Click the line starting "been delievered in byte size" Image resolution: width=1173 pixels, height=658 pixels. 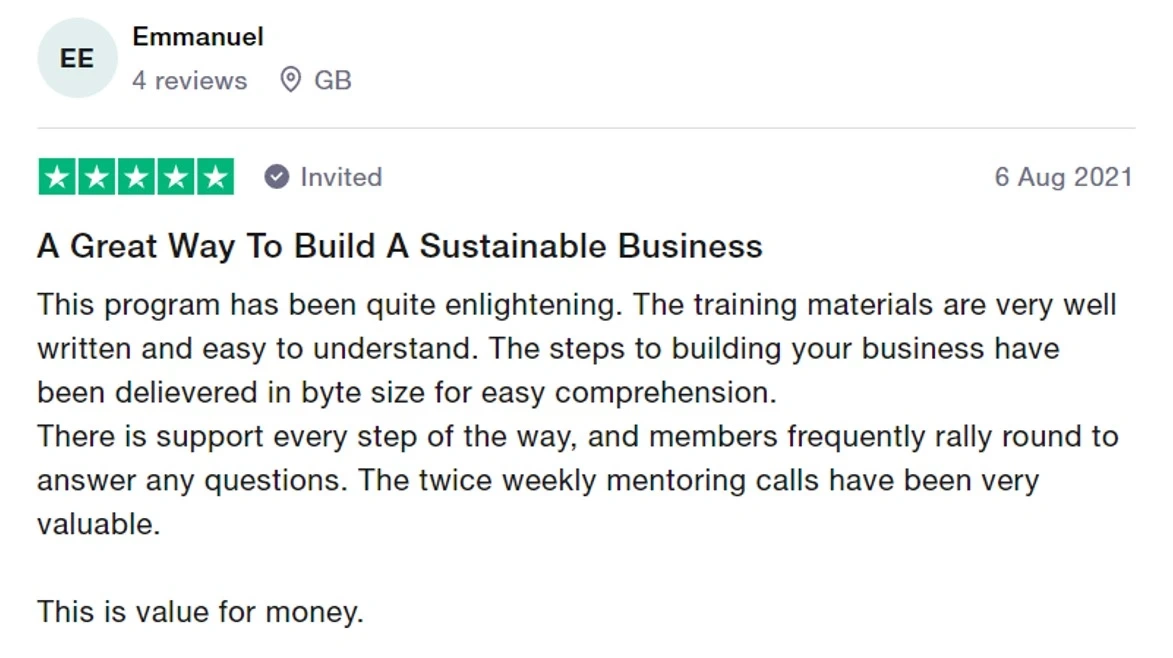[406, 392]
